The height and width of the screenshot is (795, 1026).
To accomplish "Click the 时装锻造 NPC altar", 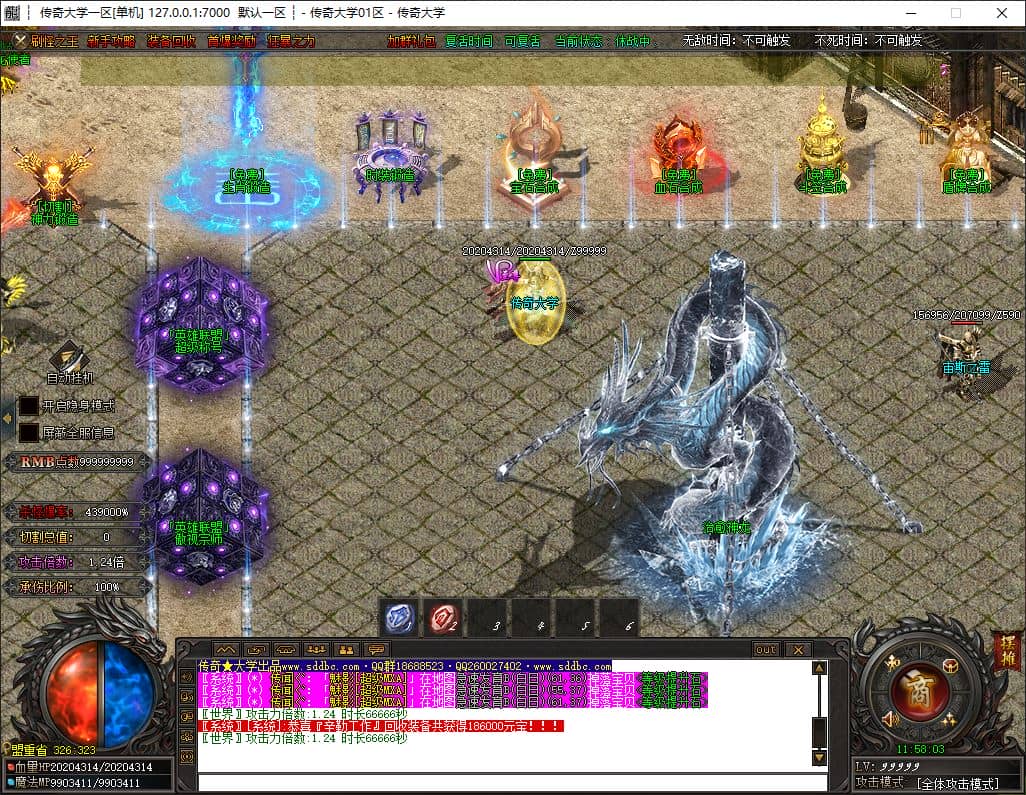I will pos(390,157).
